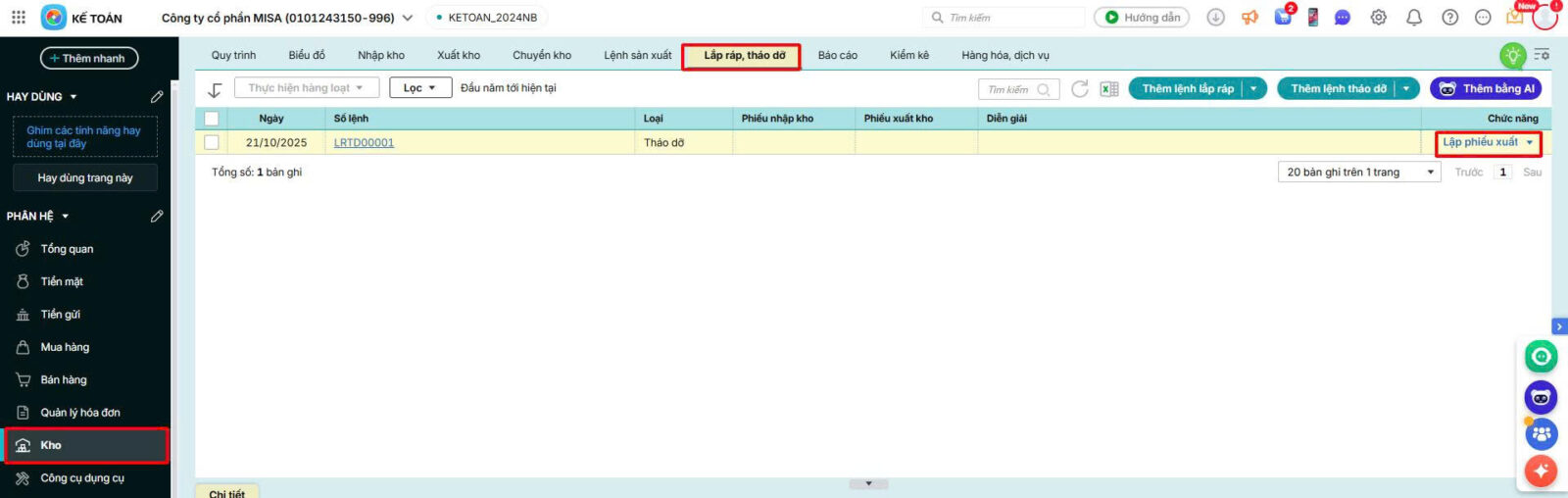
Task: Open the Thực hiện hàng loạt dropdown
Action: (x=306, y=88)
